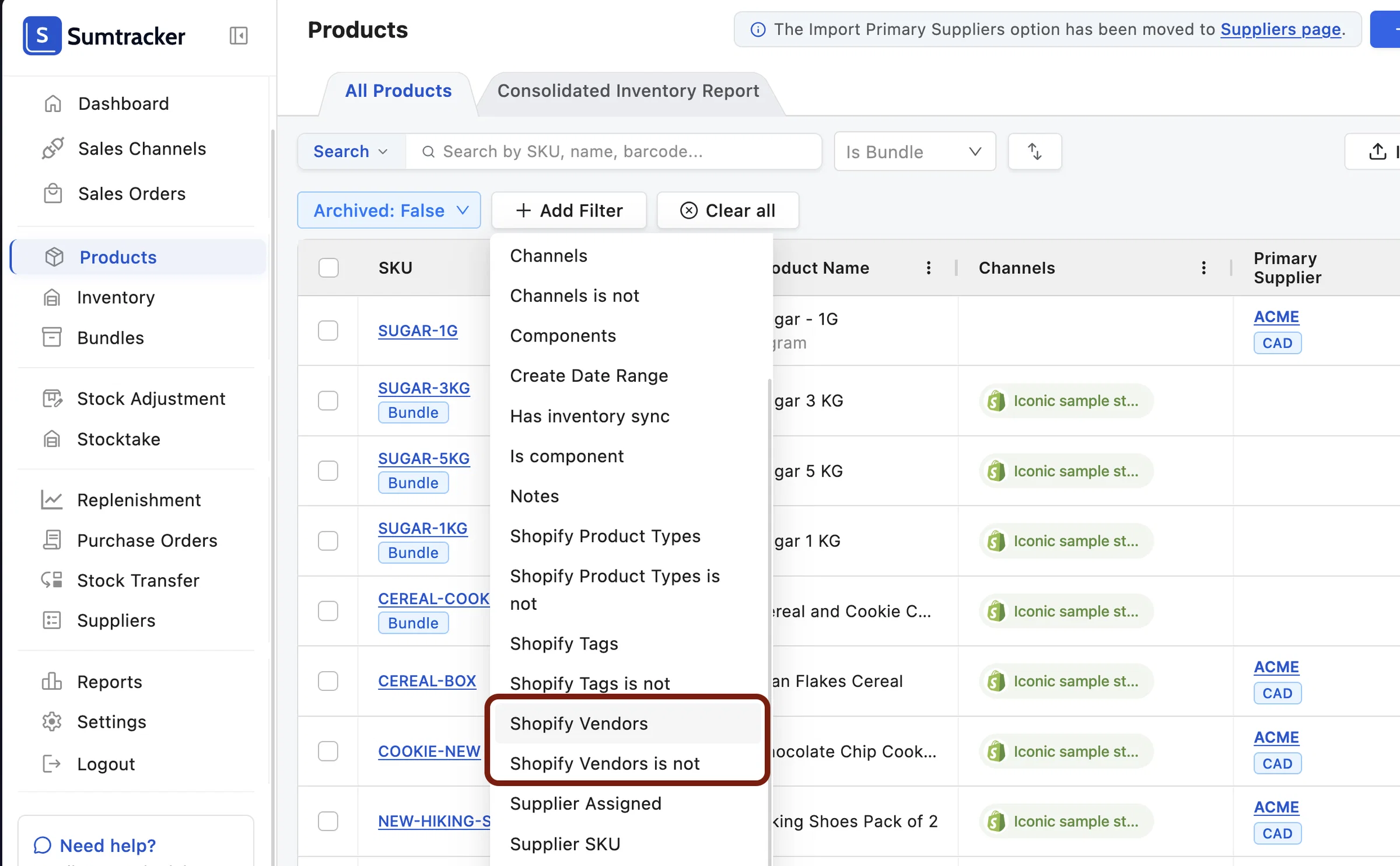1400x866 pixels.
Task: Open the Suppliers page link
Action: tap(1280, 29)
